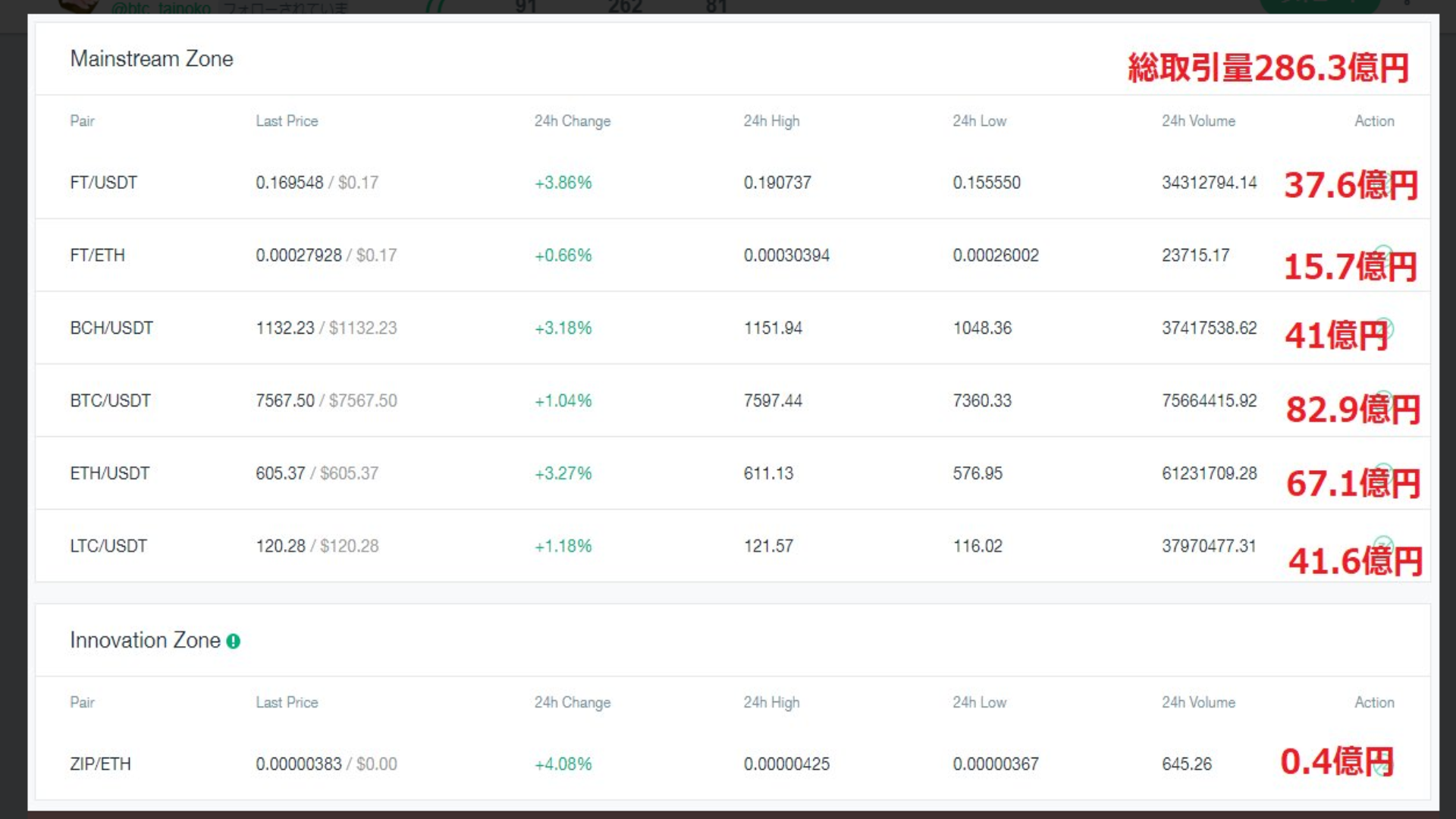
Task: Select the BCH/USDT pair row
Action: [111, 328]
